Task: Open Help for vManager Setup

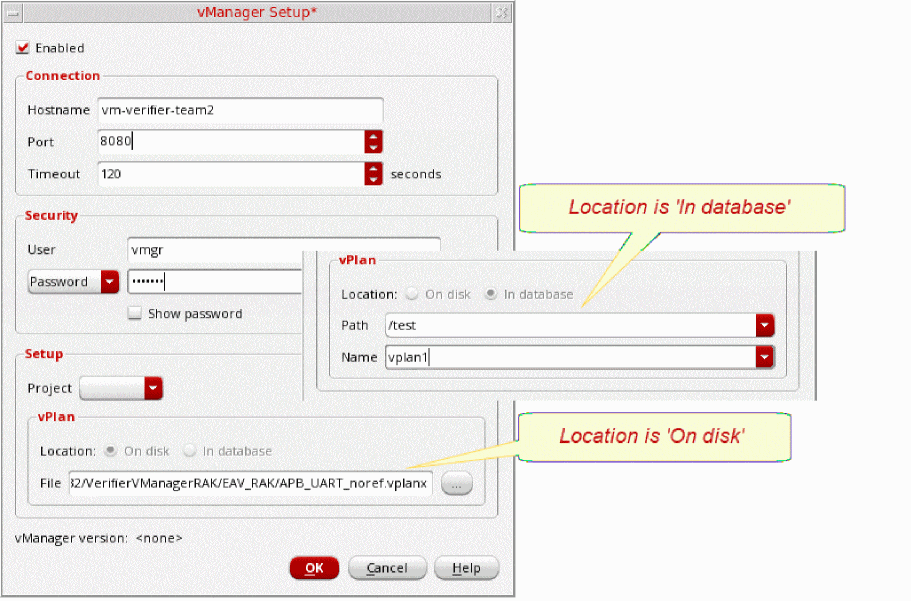Action: pos(467,568)
